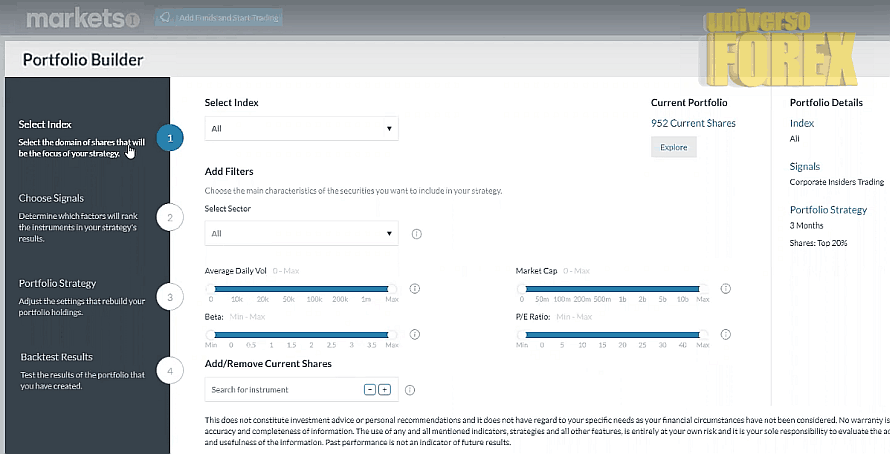Click the Search for instrument field
This screenshot has width=890, height=454.
pyautogui.click(x=280, y=389)
